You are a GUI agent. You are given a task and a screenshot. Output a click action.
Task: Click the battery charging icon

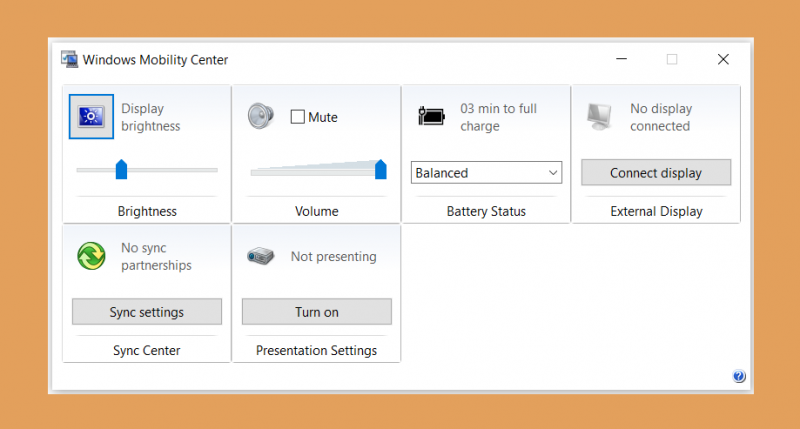431,116
